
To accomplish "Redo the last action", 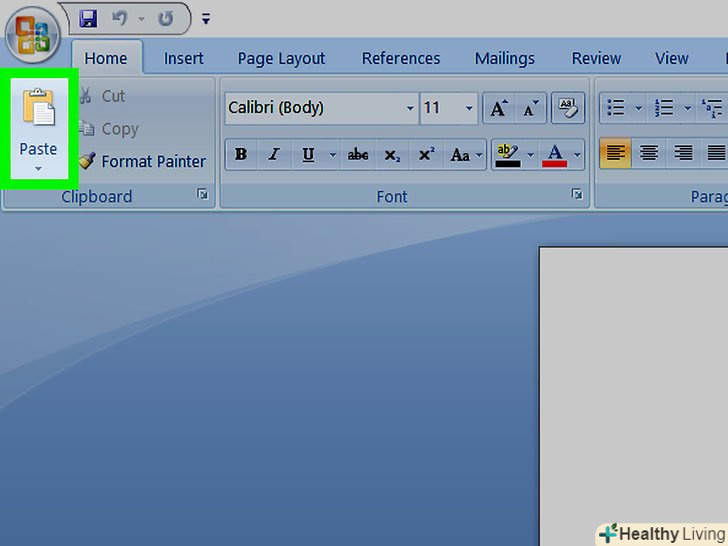I will coord(165,19).
